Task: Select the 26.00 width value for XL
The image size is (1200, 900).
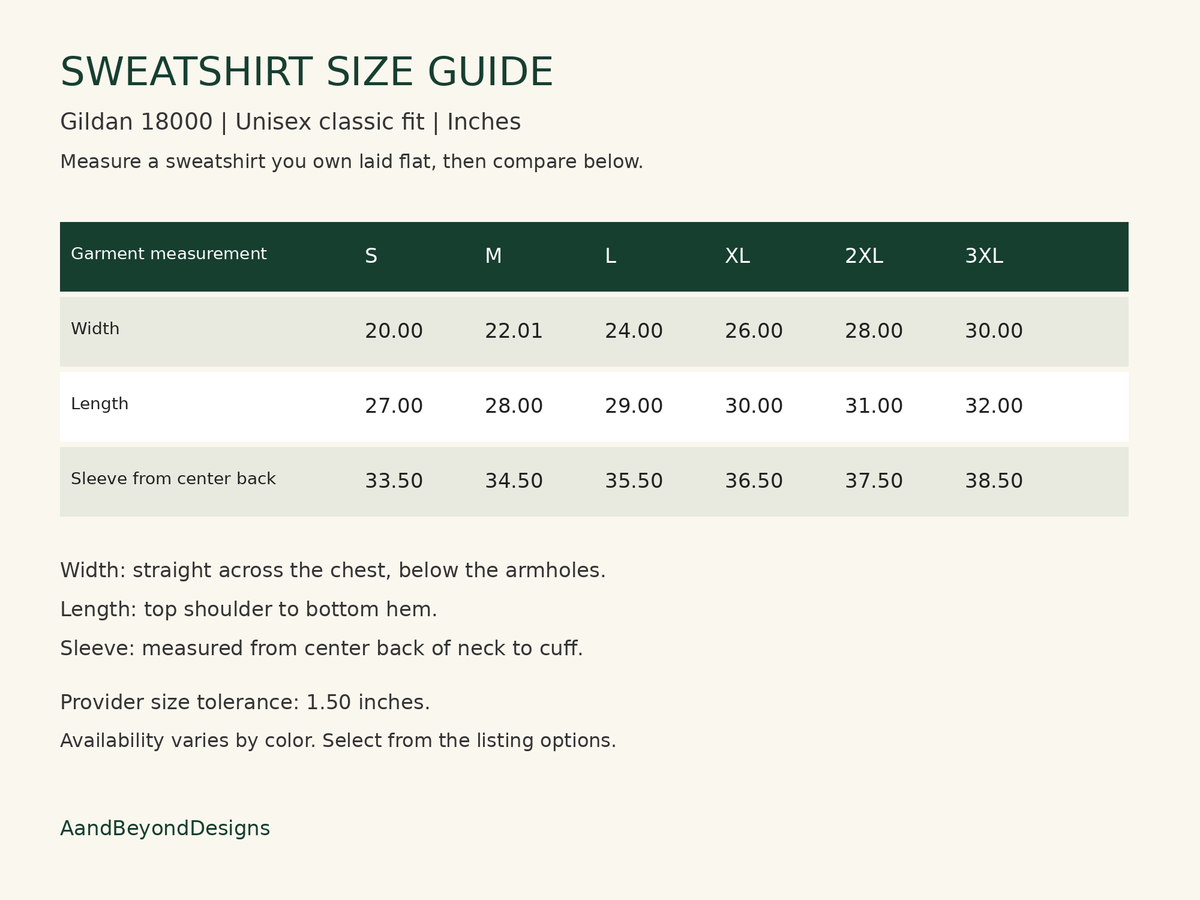Action: 754,331
